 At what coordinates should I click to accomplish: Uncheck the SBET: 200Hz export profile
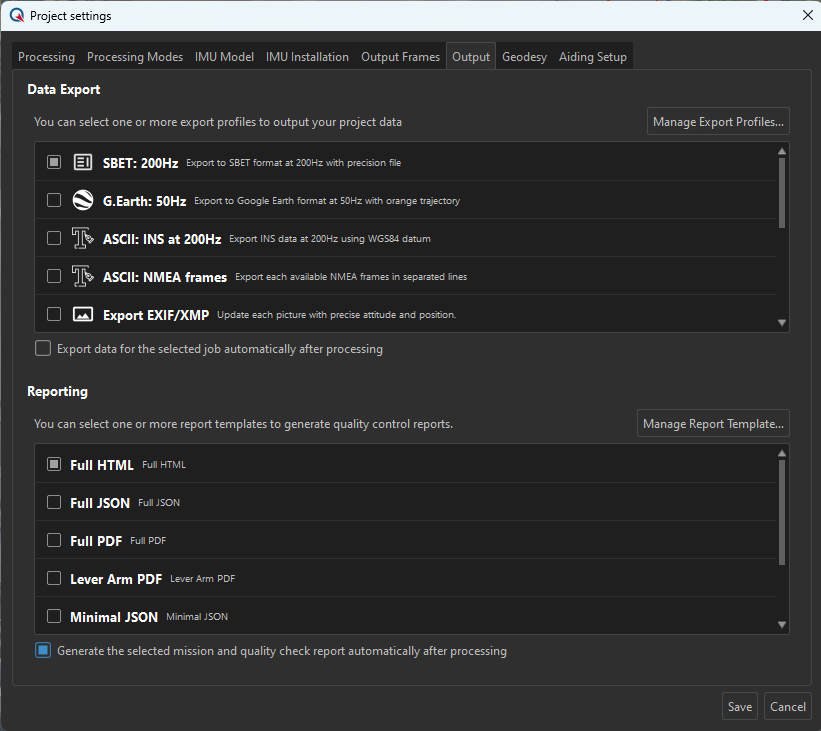point(54,162)
